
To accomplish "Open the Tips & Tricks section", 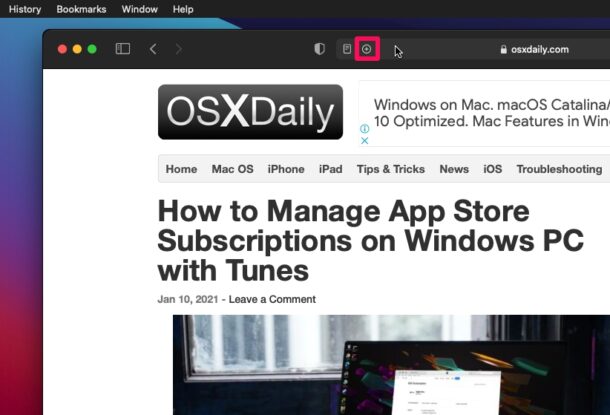I will pyautogui.click(x=391, y=169).
